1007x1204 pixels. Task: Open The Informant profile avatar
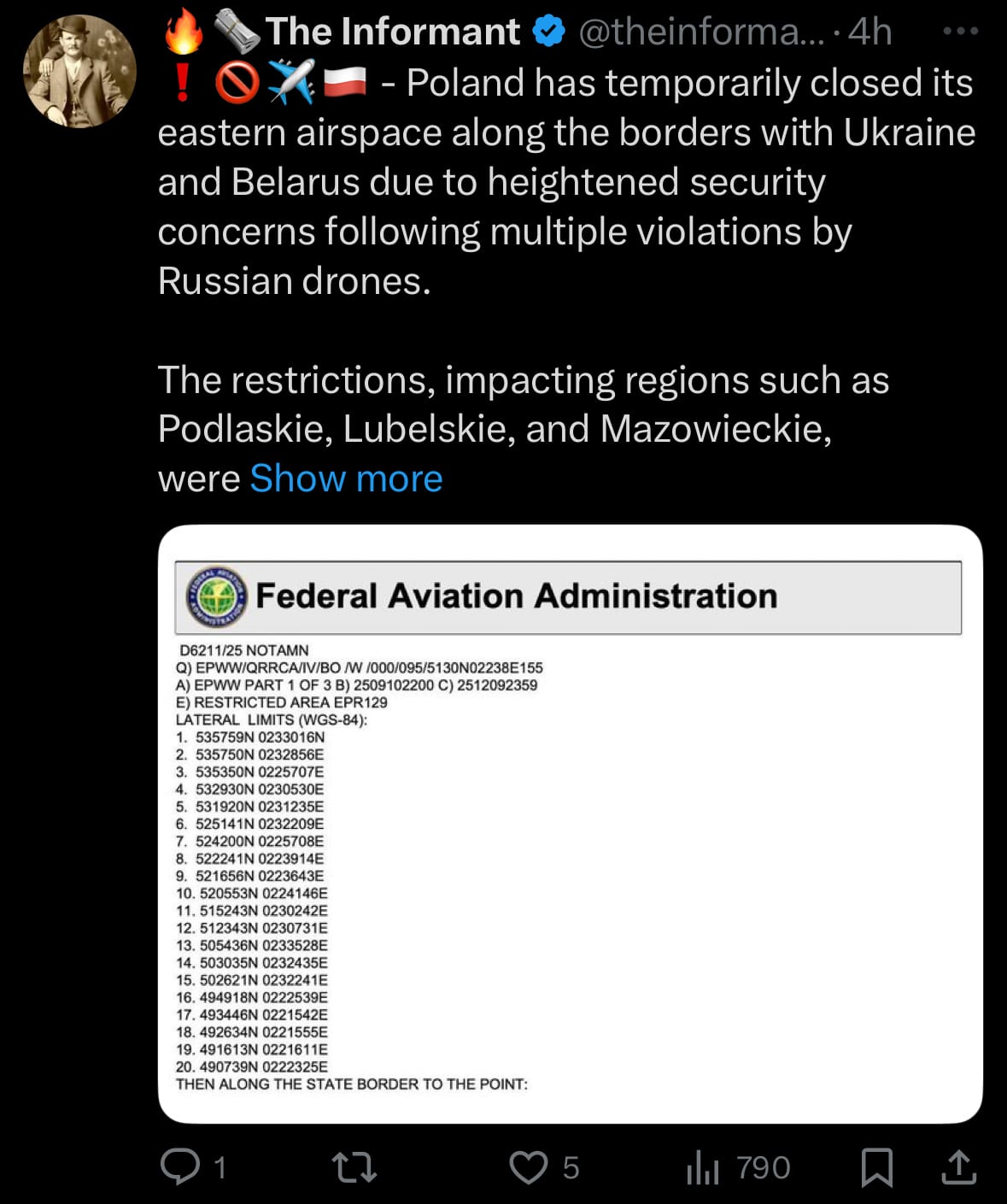[80, 72]
